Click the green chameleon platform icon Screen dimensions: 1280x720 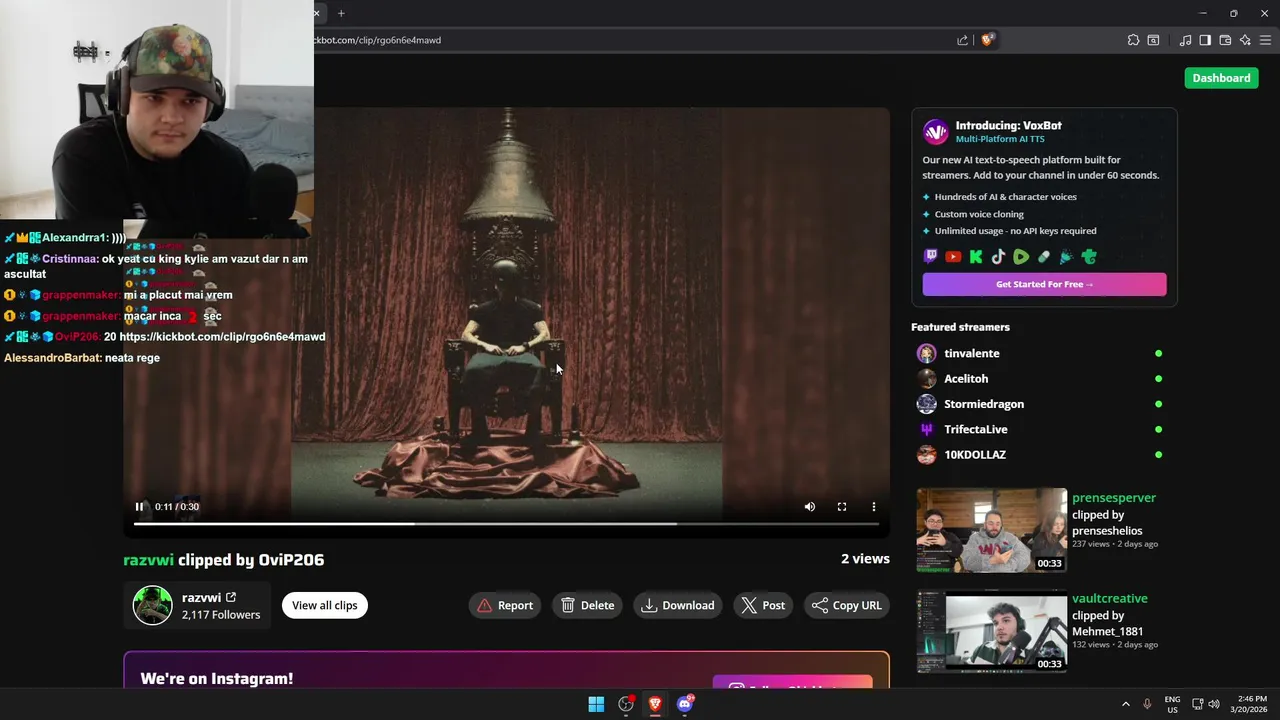[1089, 257]
